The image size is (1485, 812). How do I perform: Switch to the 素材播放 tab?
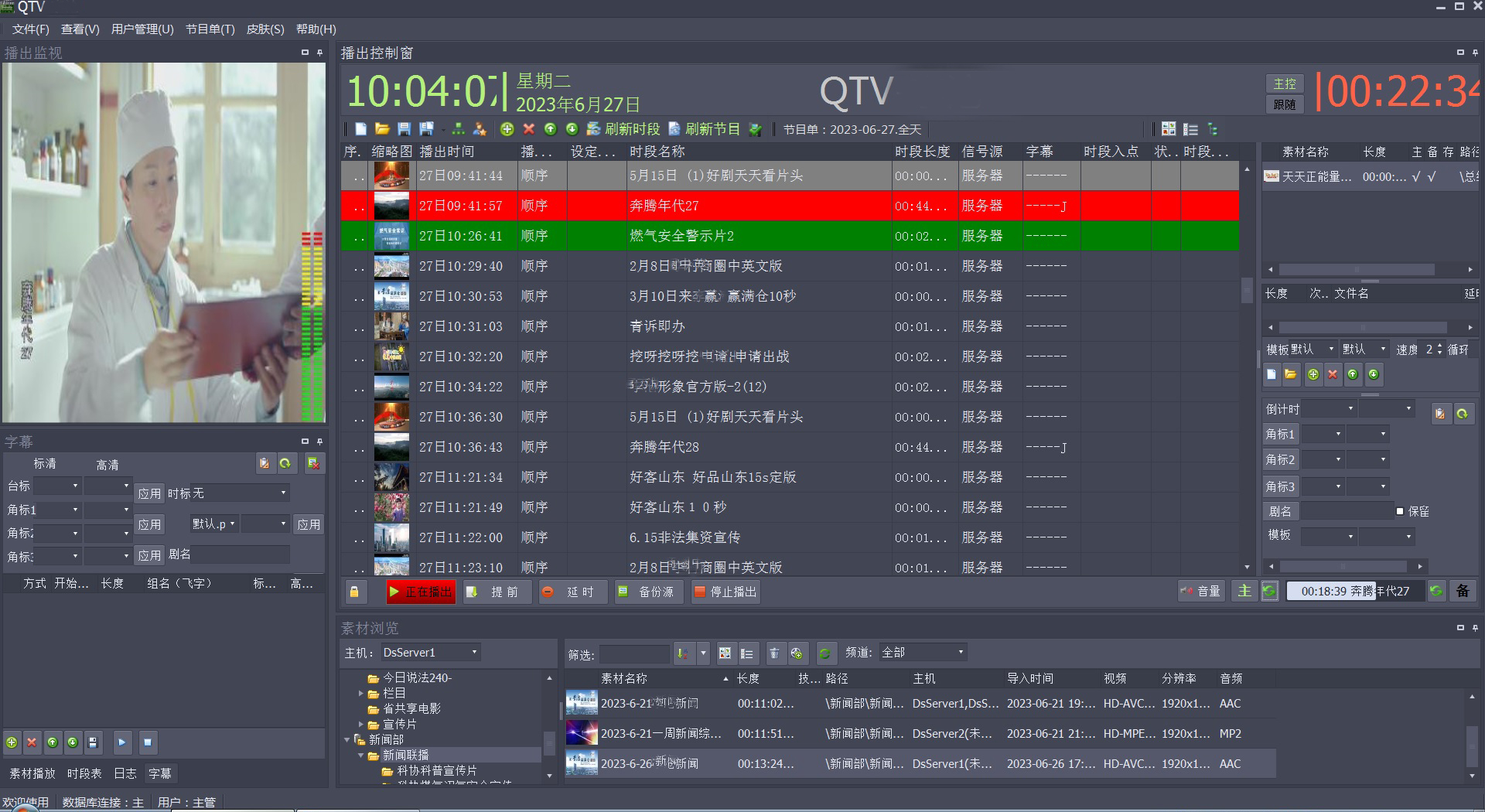(x=32, y=773)
